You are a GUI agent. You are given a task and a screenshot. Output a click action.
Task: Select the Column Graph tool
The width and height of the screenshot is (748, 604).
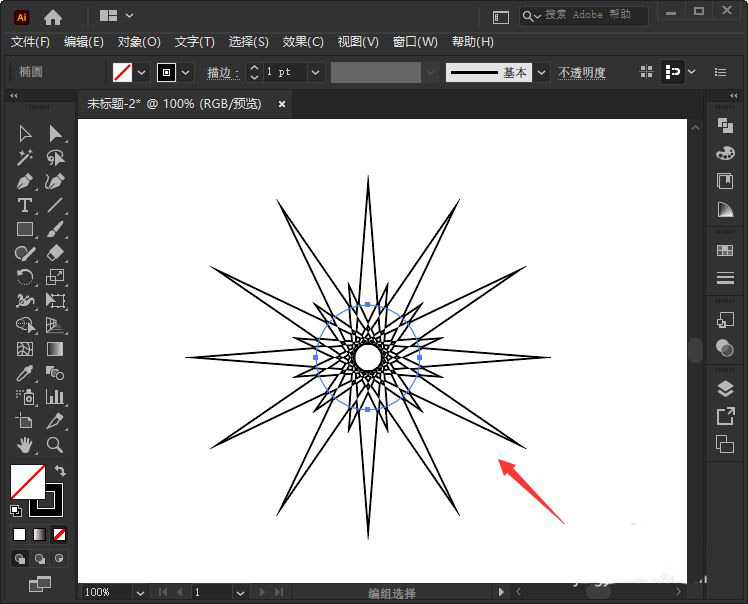(x=55, y=397)
